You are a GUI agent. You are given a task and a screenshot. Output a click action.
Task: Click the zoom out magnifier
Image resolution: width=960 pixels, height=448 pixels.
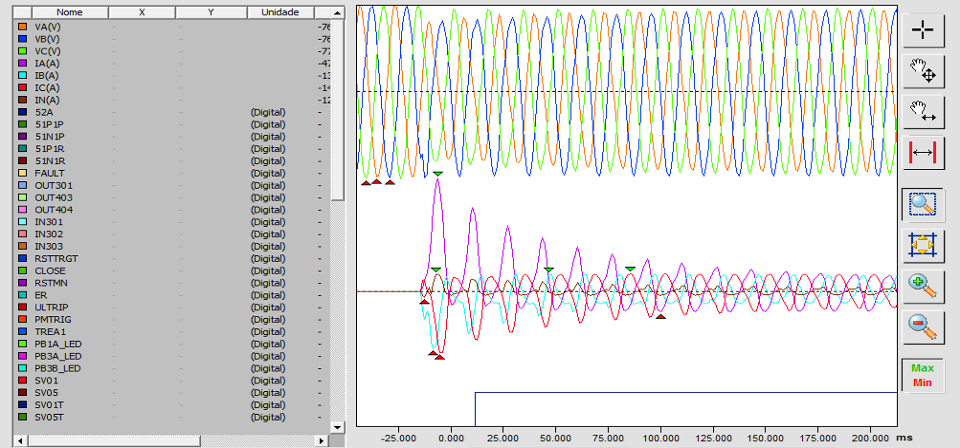[x=923, y=328]
